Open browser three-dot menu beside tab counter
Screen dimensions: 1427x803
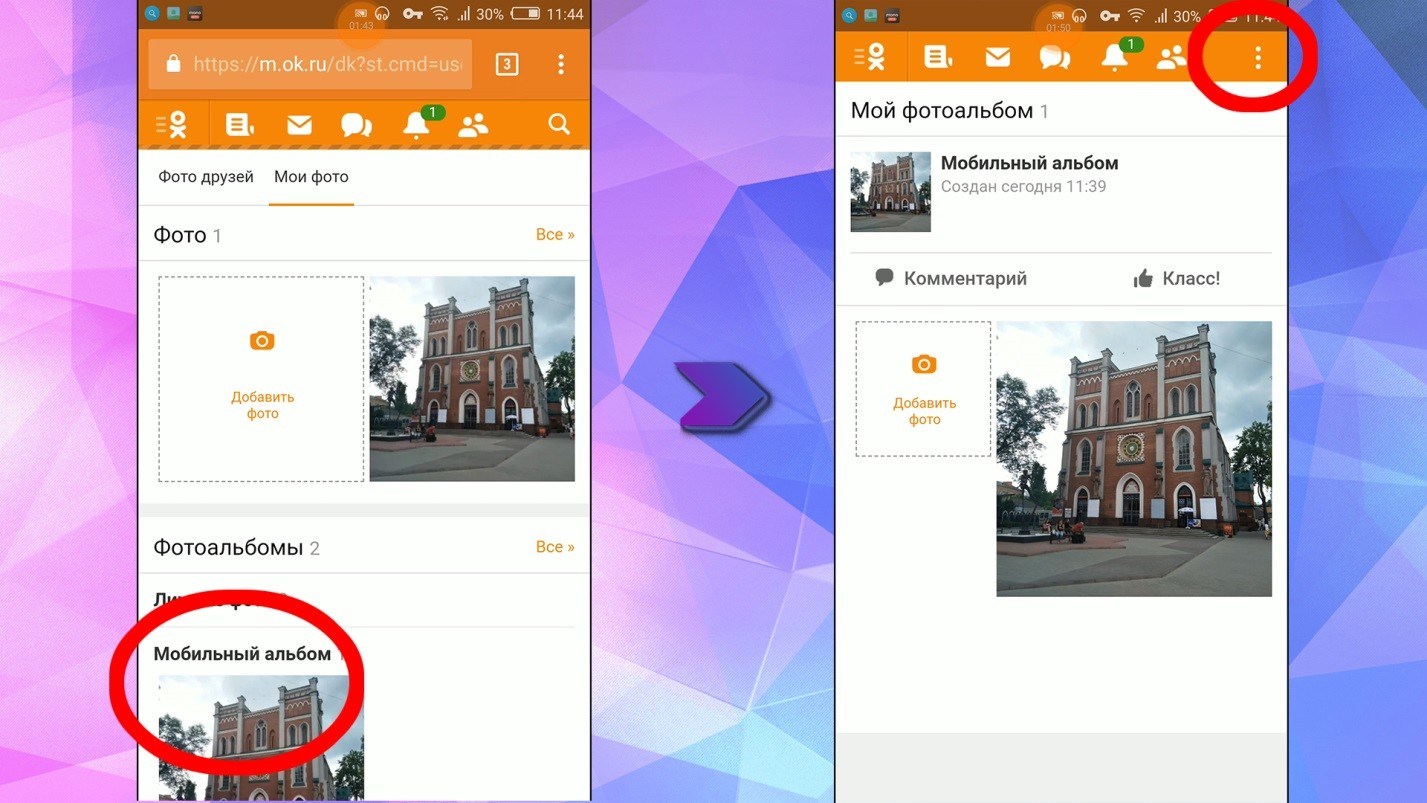561,65
